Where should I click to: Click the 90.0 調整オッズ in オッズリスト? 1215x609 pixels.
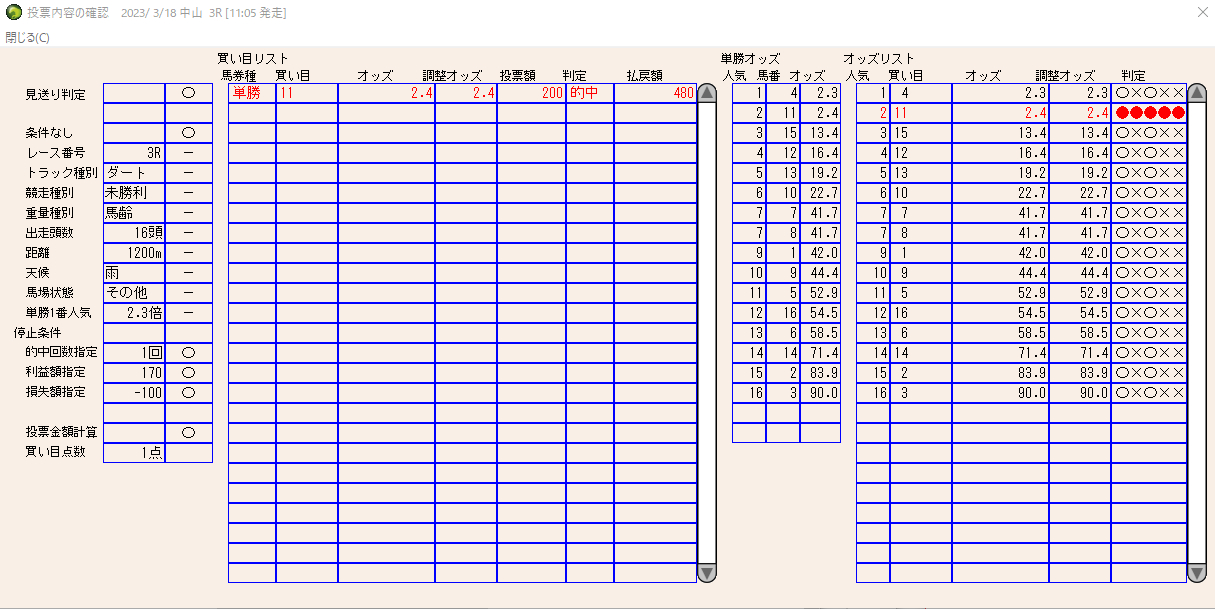coord(1080,393)
